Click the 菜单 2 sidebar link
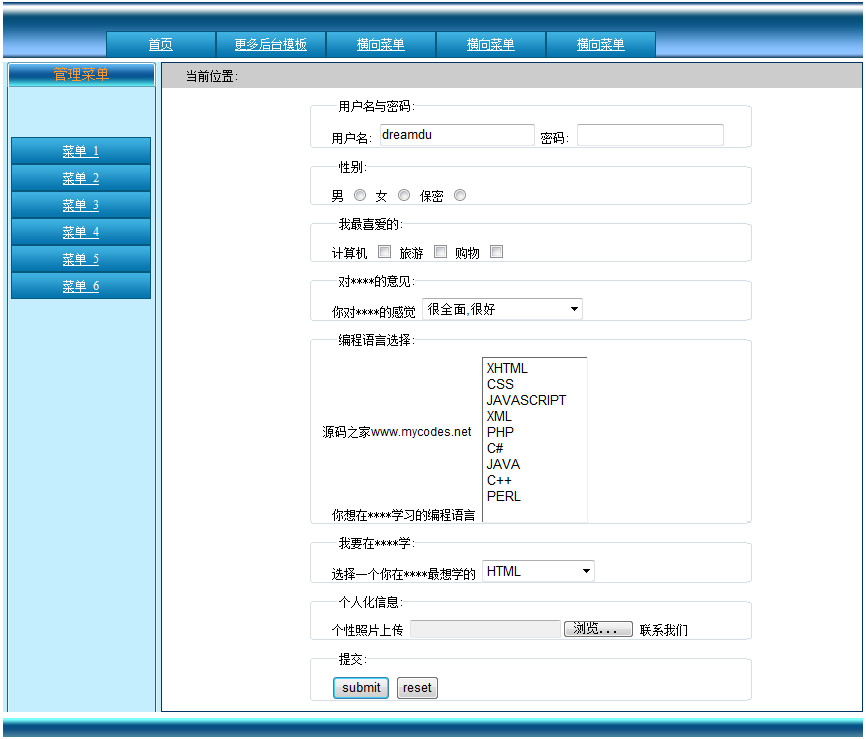This screenshot has height=739, width=866. 81,178
